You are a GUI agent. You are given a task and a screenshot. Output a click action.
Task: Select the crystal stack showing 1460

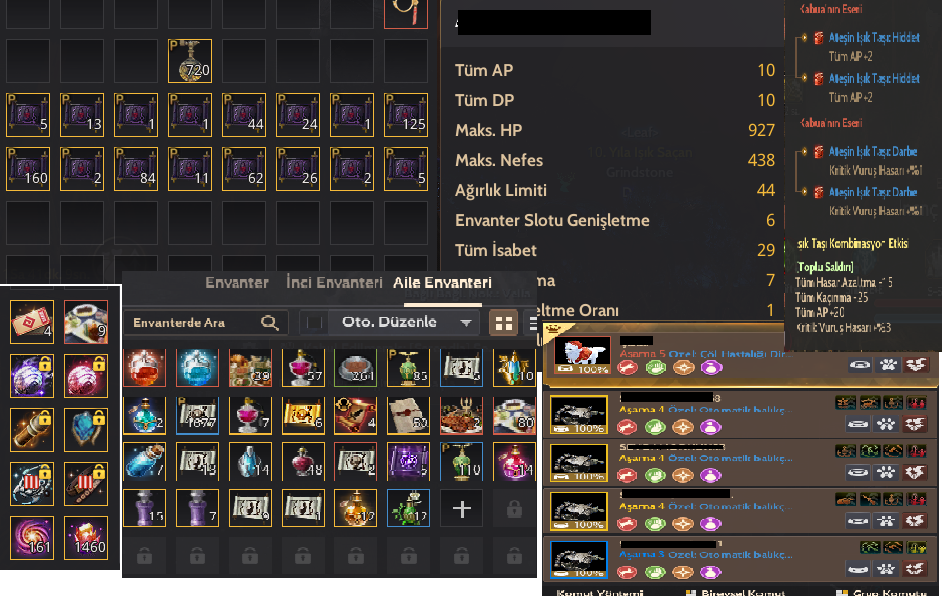pyautogui.click(x=86, y=538)
